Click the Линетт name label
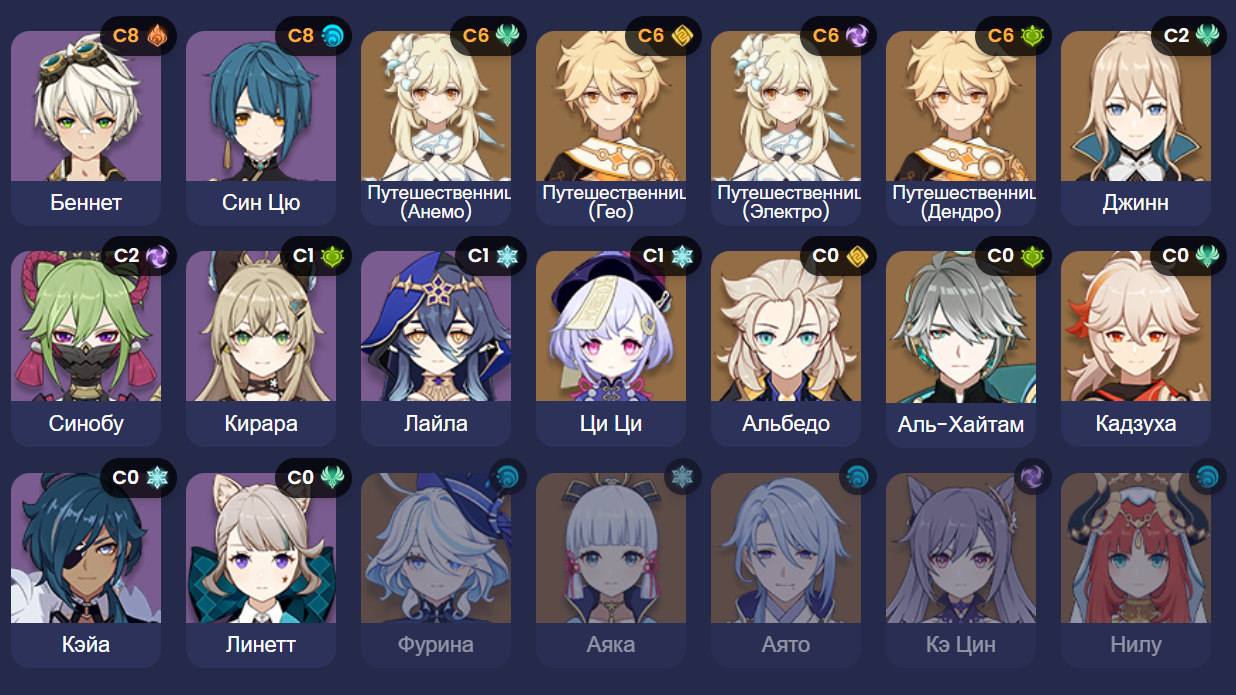 [261, 645]
